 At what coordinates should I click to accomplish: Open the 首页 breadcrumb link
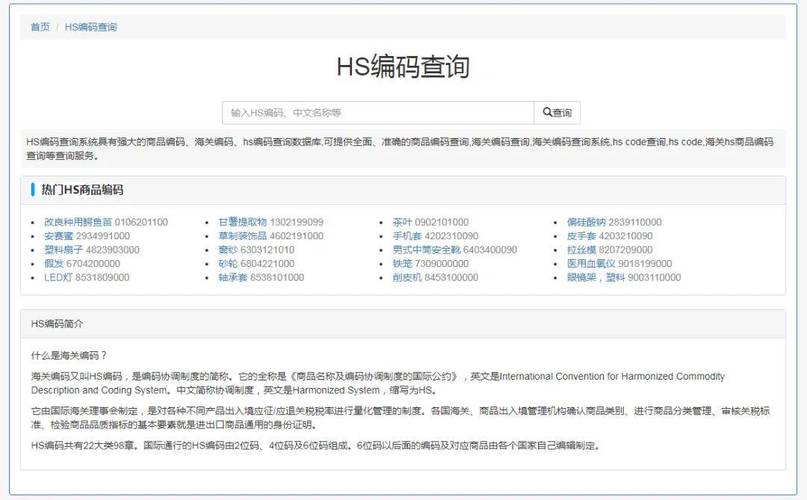(40, 27)
